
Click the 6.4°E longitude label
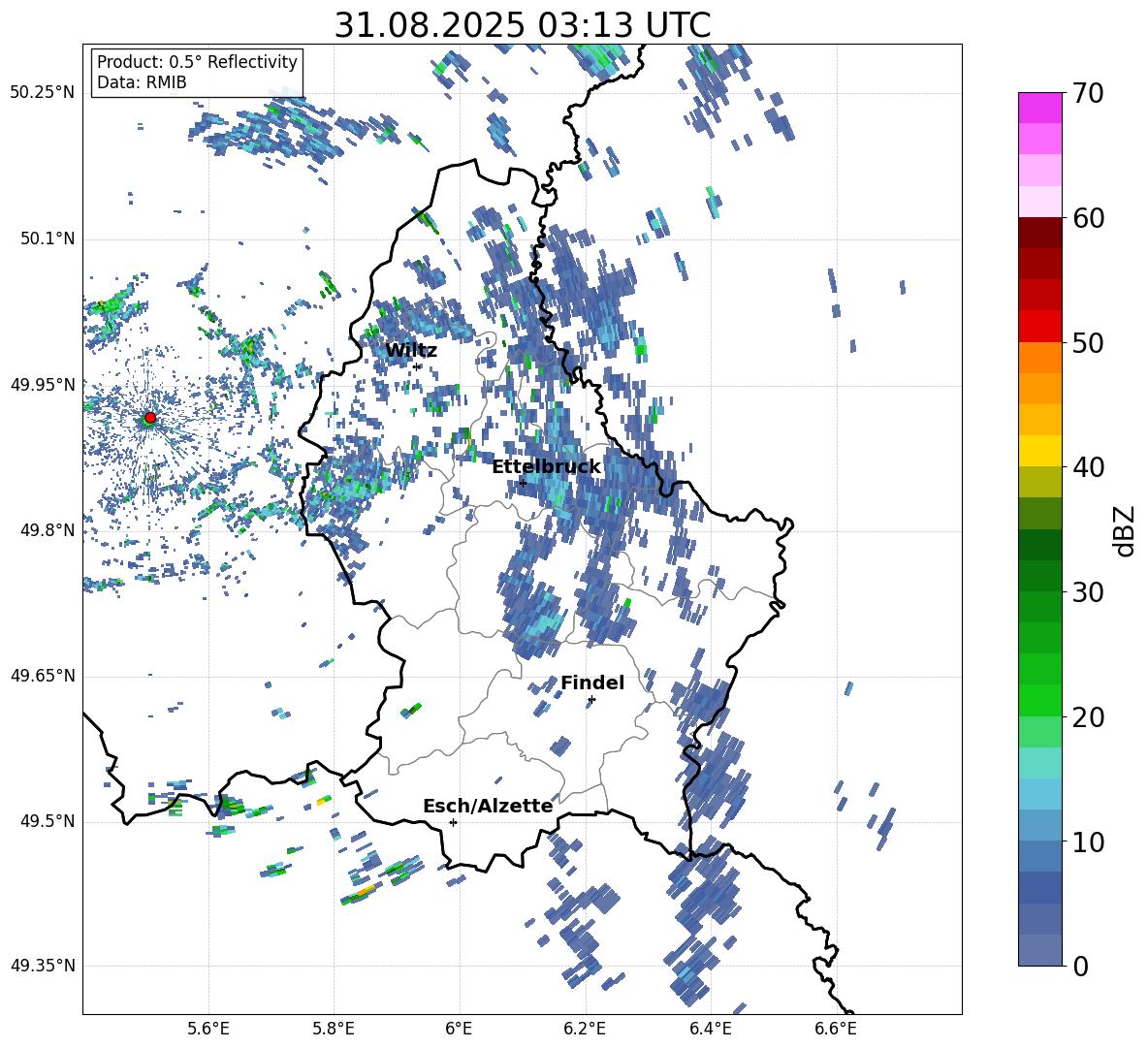[x=710, y=1029]
